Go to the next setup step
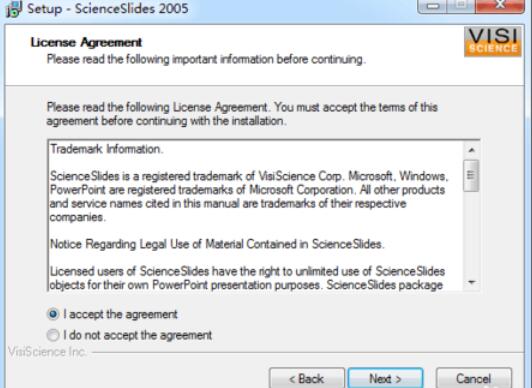Screen dimensions: 532x388 coord(385,378)
